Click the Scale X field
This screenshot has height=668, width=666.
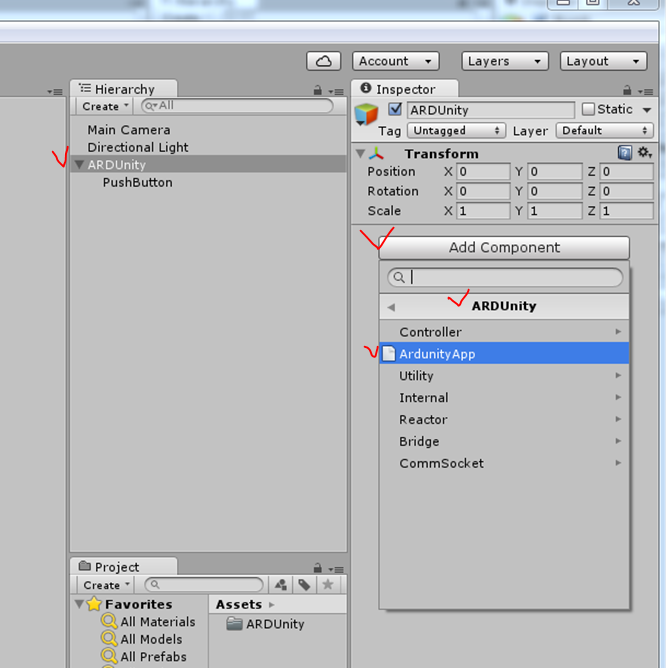pyautogui.click(x=483, y=211)
